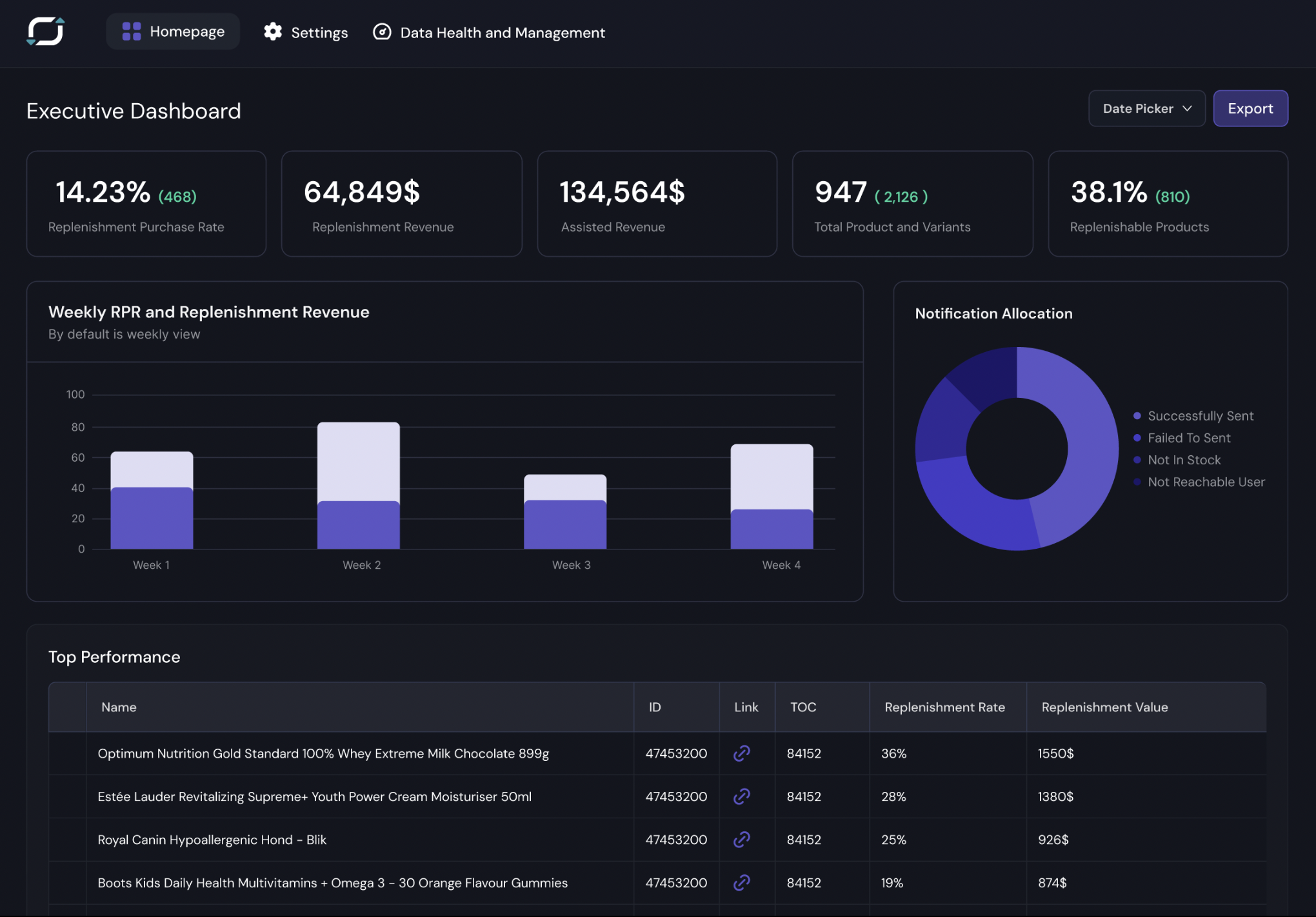Click the Date Picker chevron arrow
Screen dimensions: 1316x917
coord(1187,108)
